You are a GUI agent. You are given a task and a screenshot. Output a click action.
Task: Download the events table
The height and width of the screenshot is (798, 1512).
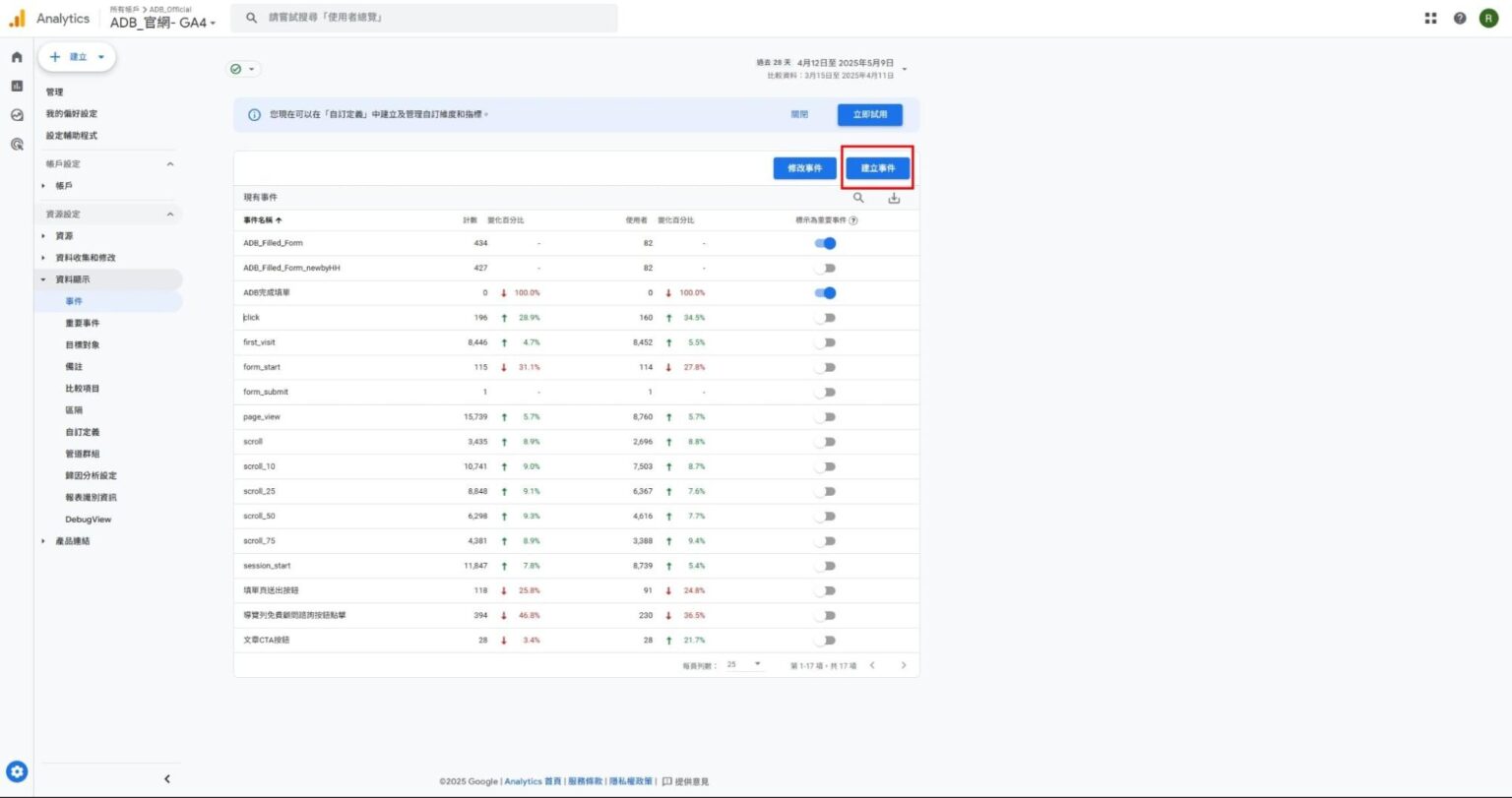pos(894,198)
